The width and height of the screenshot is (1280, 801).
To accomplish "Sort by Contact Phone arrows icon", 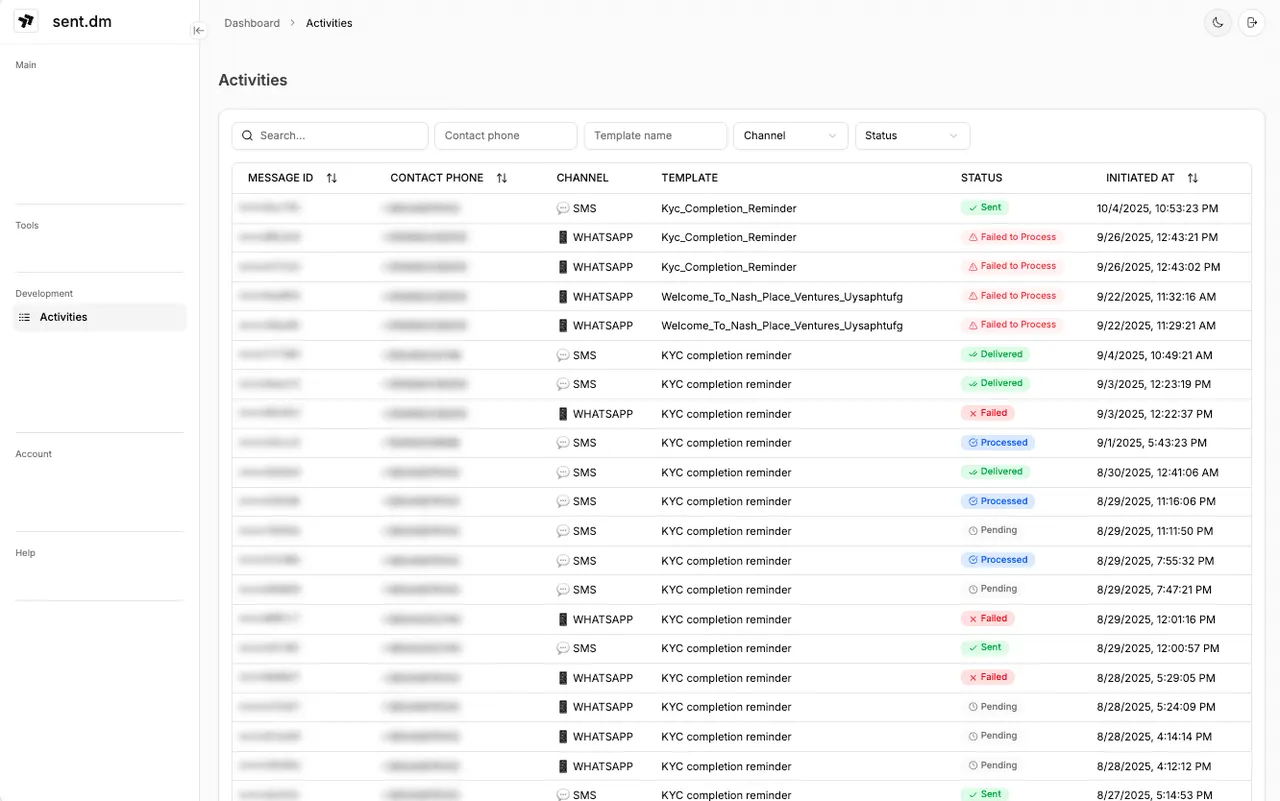I will (502, 178).
